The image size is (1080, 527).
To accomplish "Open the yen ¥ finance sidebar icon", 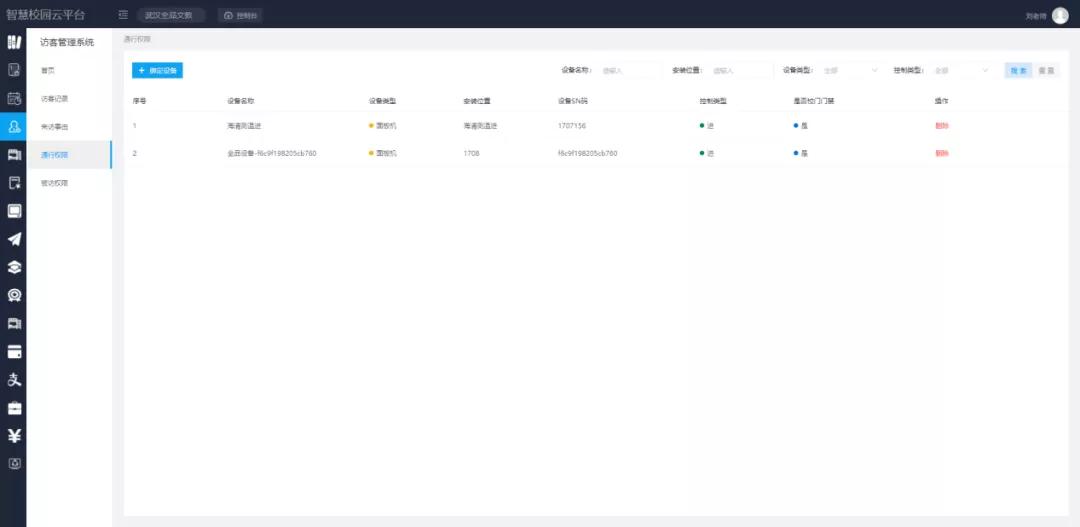I will point(14,436).
